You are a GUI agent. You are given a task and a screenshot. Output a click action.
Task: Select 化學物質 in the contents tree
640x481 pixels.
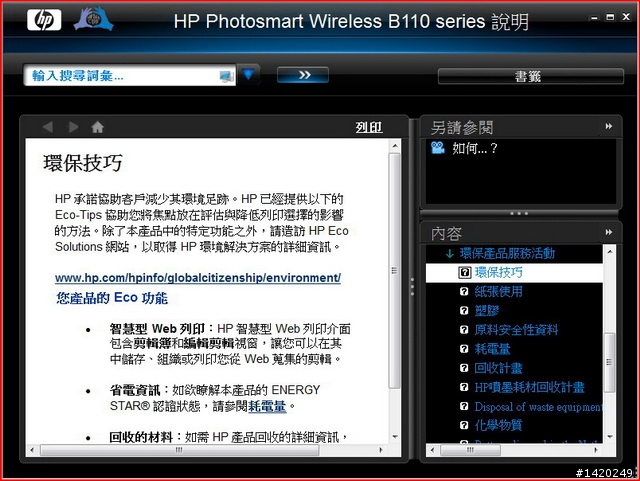[498, 425]
